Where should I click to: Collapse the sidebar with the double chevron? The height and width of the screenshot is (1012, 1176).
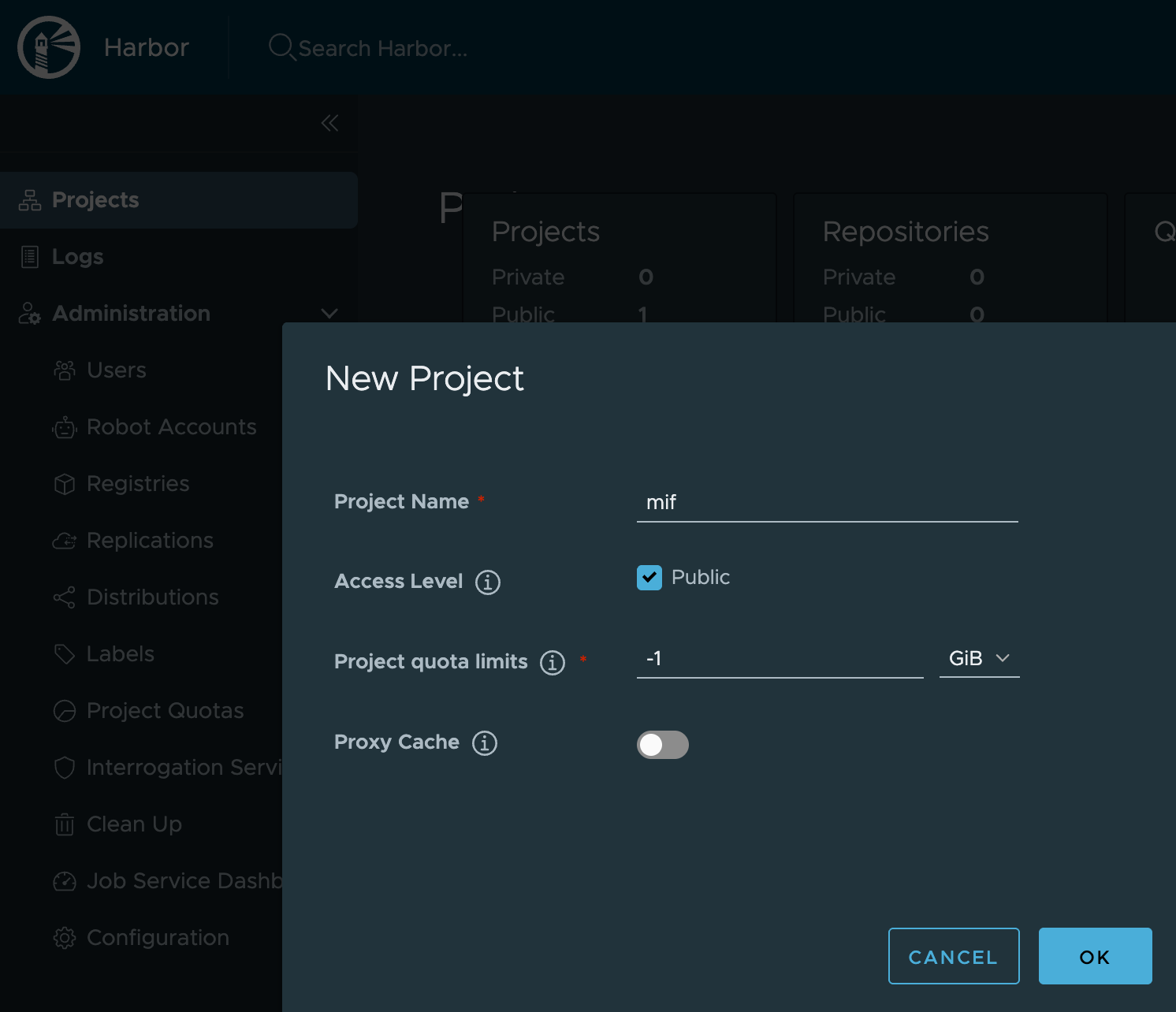(329, 123)
